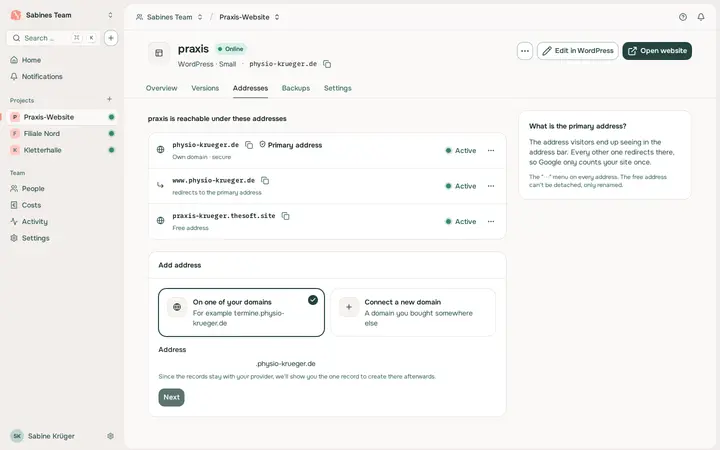
Task: Click the 'What is the primary address?' heading
Action: click(577, 126)
